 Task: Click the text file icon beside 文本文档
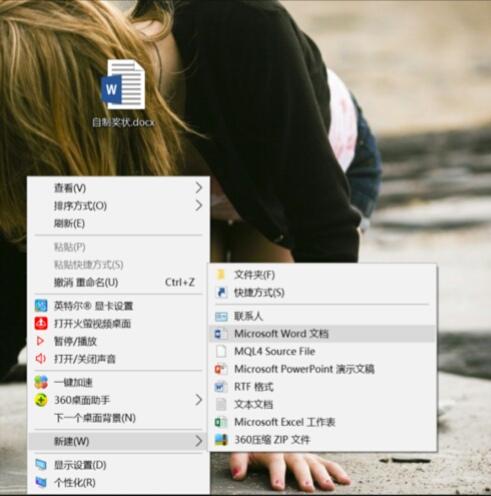click(x=221, y=404)
